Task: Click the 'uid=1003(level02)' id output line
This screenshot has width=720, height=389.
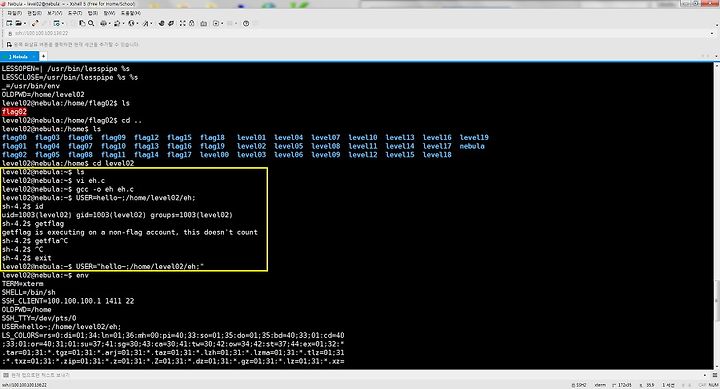Action: click(117, 215)
